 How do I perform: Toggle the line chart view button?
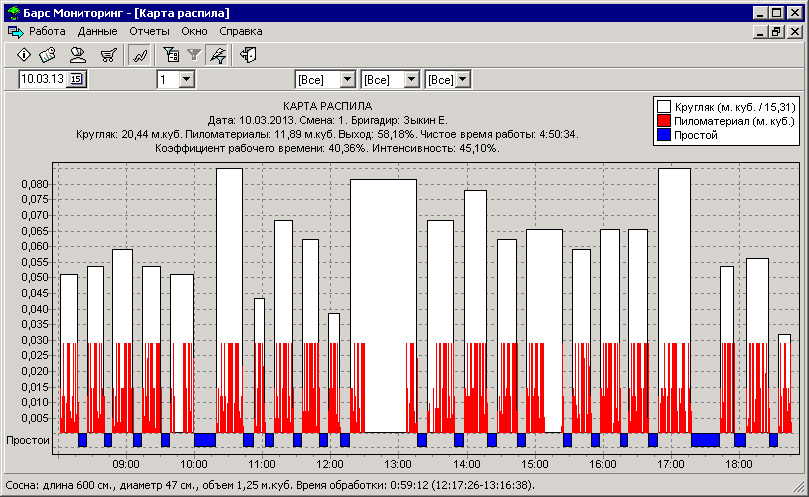141,55
